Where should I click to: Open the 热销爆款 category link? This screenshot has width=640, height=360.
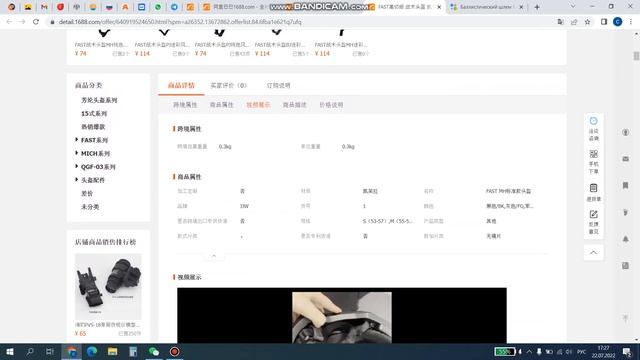pos(93,127)
